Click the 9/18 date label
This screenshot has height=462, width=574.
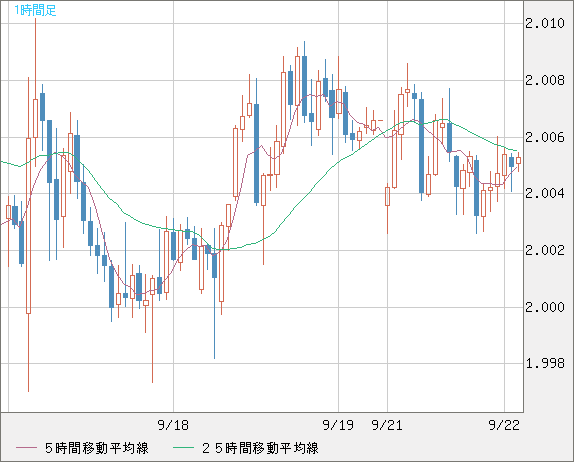(173, 425)
